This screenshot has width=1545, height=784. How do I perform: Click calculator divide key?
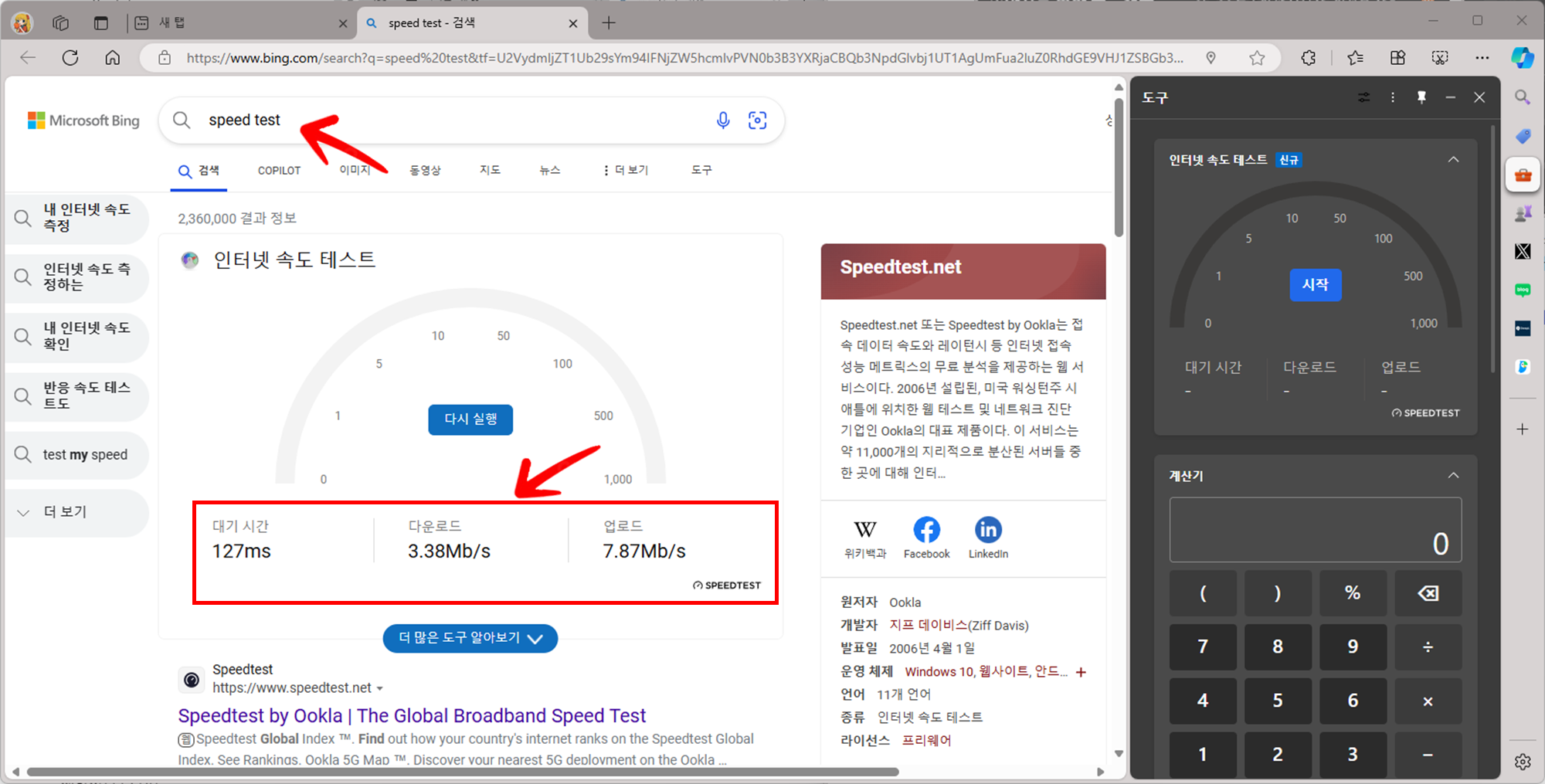(1428, 647)
